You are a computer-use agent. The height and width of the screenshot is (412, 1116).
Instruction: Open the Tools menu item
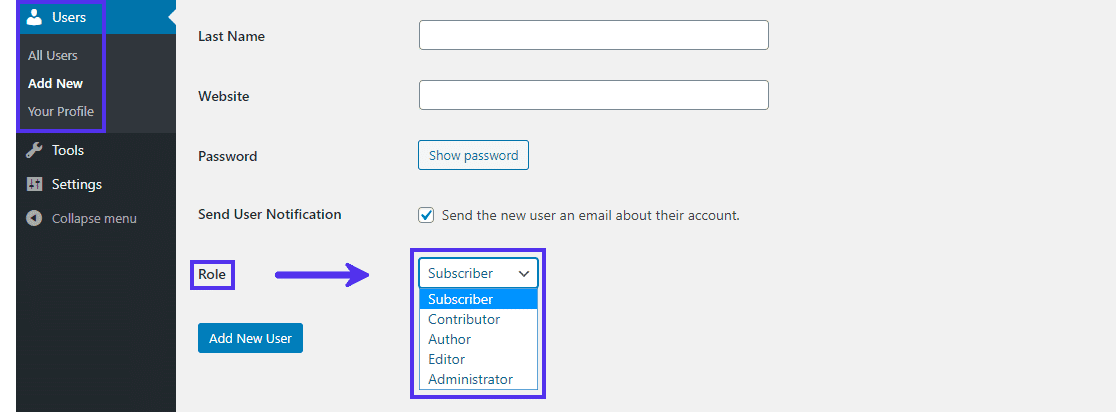(68, 150)
